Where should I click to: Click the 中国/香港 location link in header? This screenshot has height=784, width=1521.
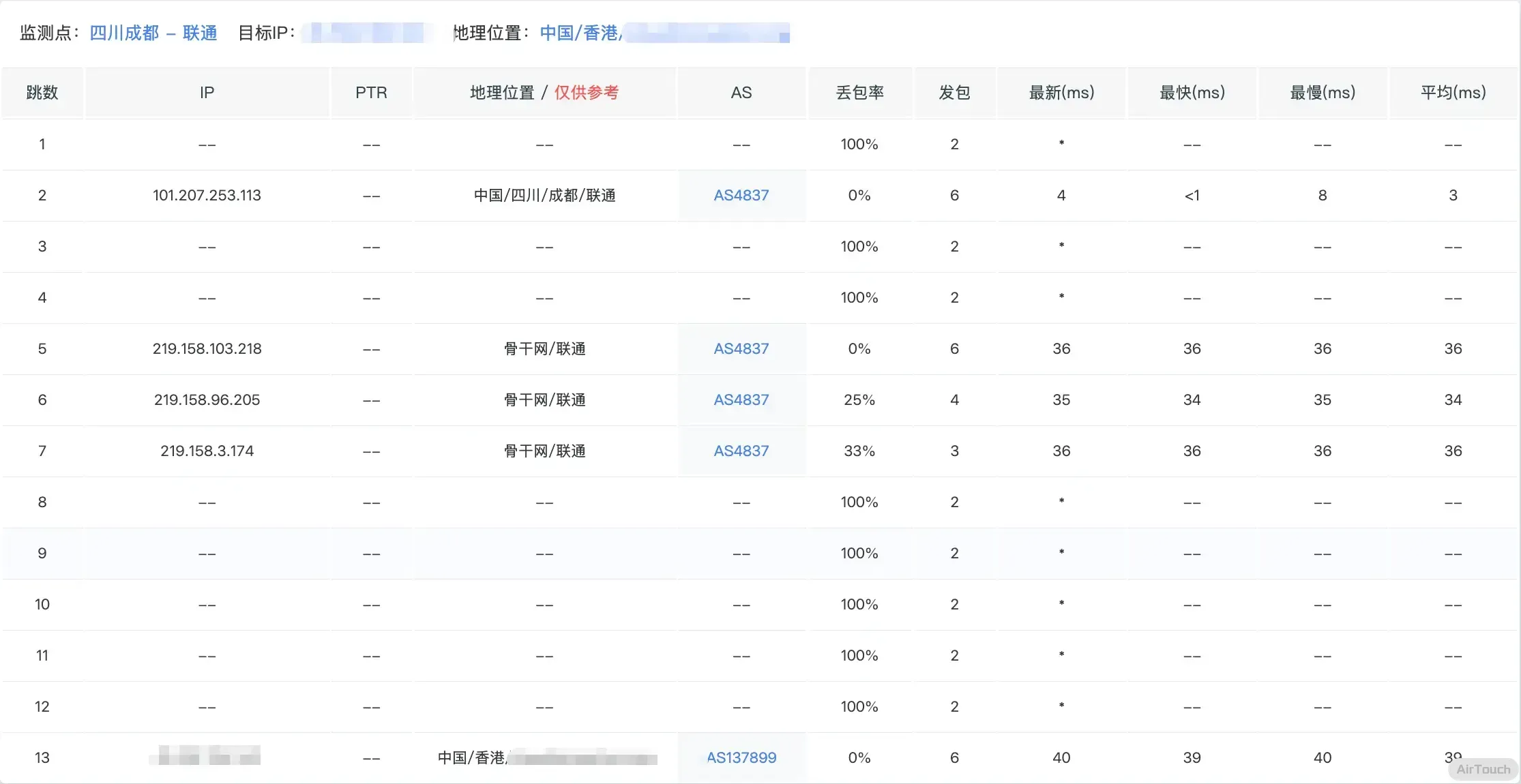pyautogui.click(x=580, y=33)
